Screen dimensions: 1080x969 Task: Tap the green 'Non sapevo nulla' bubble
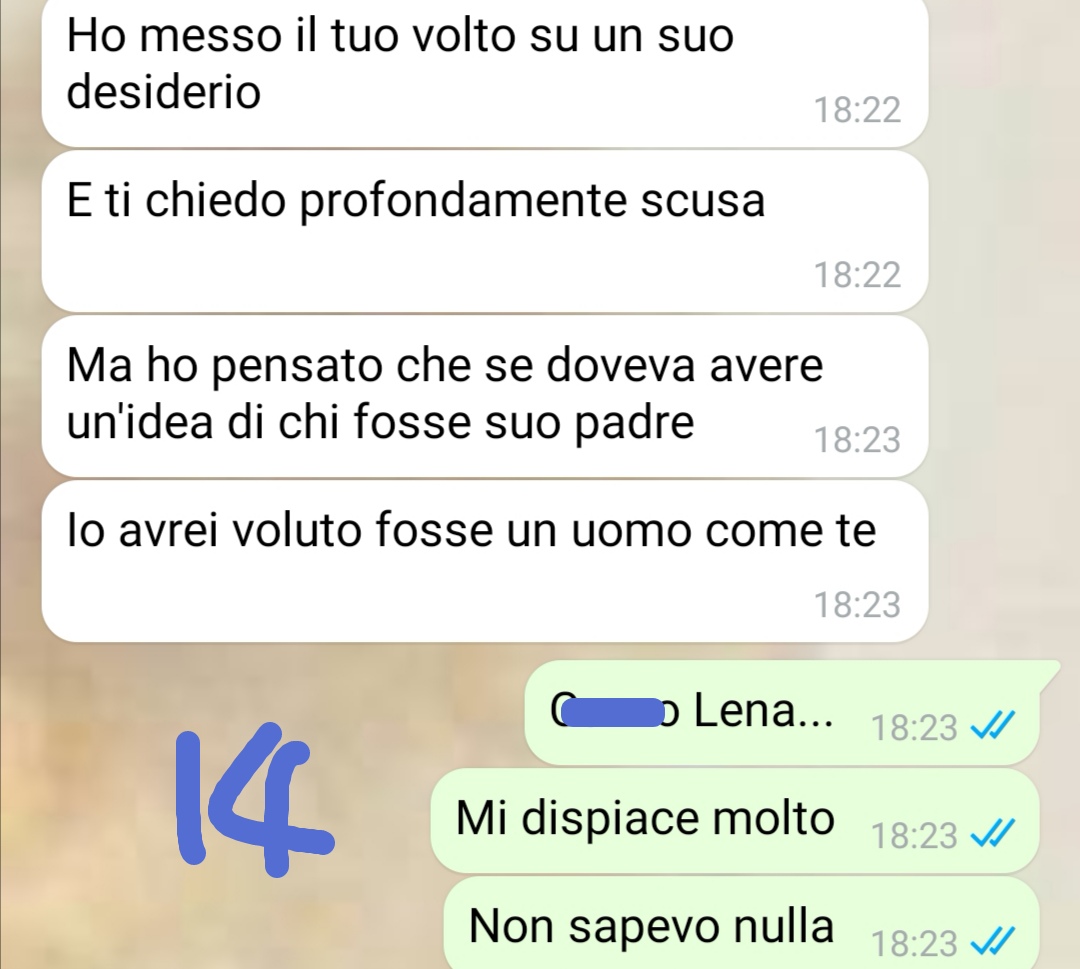[x=741, y=924]
